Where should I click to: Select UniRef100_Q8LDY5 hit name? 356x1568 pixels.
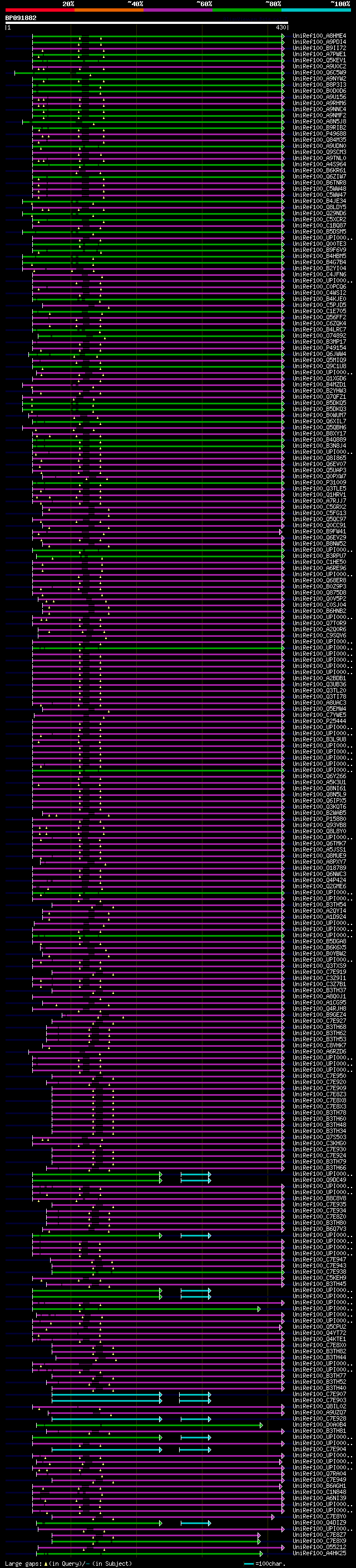pyautogui.click(x=319, y=207)
